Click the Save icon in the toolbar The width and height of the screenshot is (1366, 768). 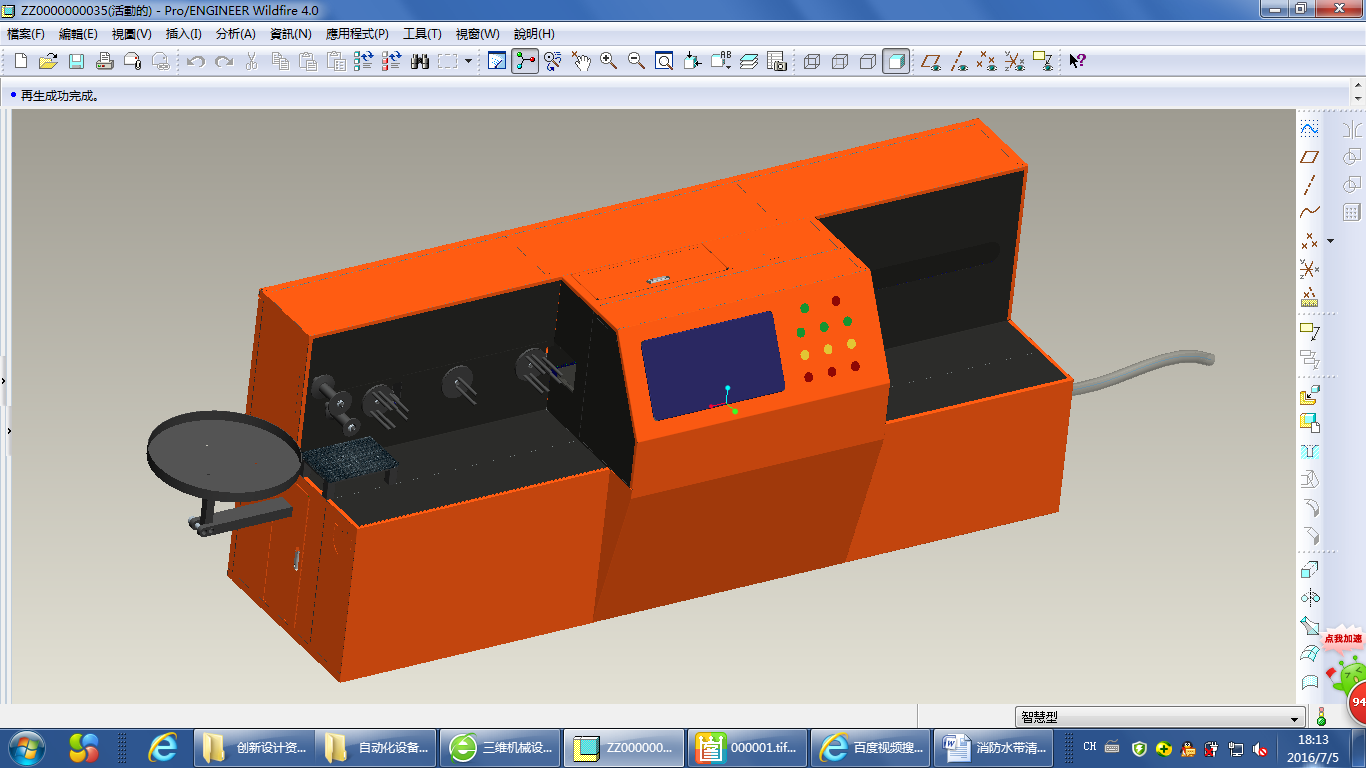coord(76,61)
